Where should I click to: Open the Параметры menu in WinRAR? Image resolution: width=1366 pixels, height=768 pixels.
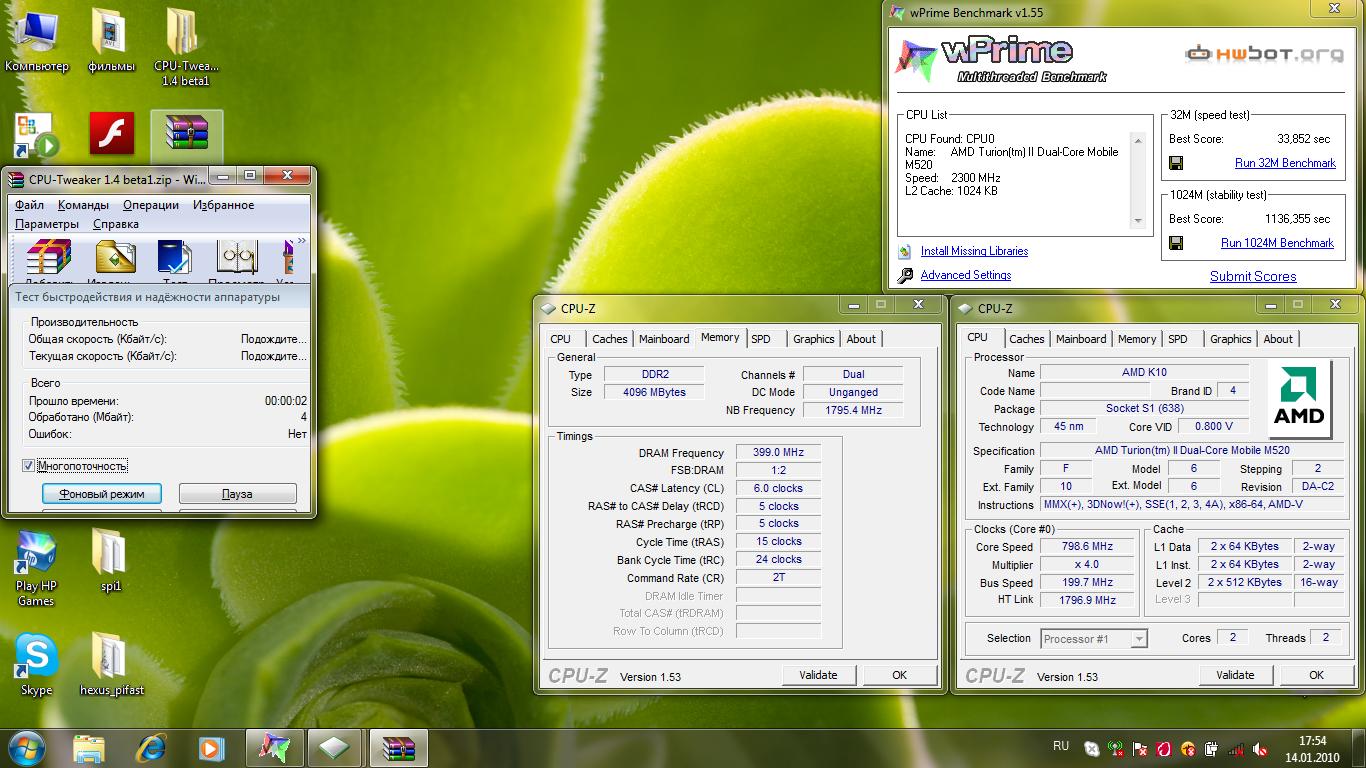[47, 224]
